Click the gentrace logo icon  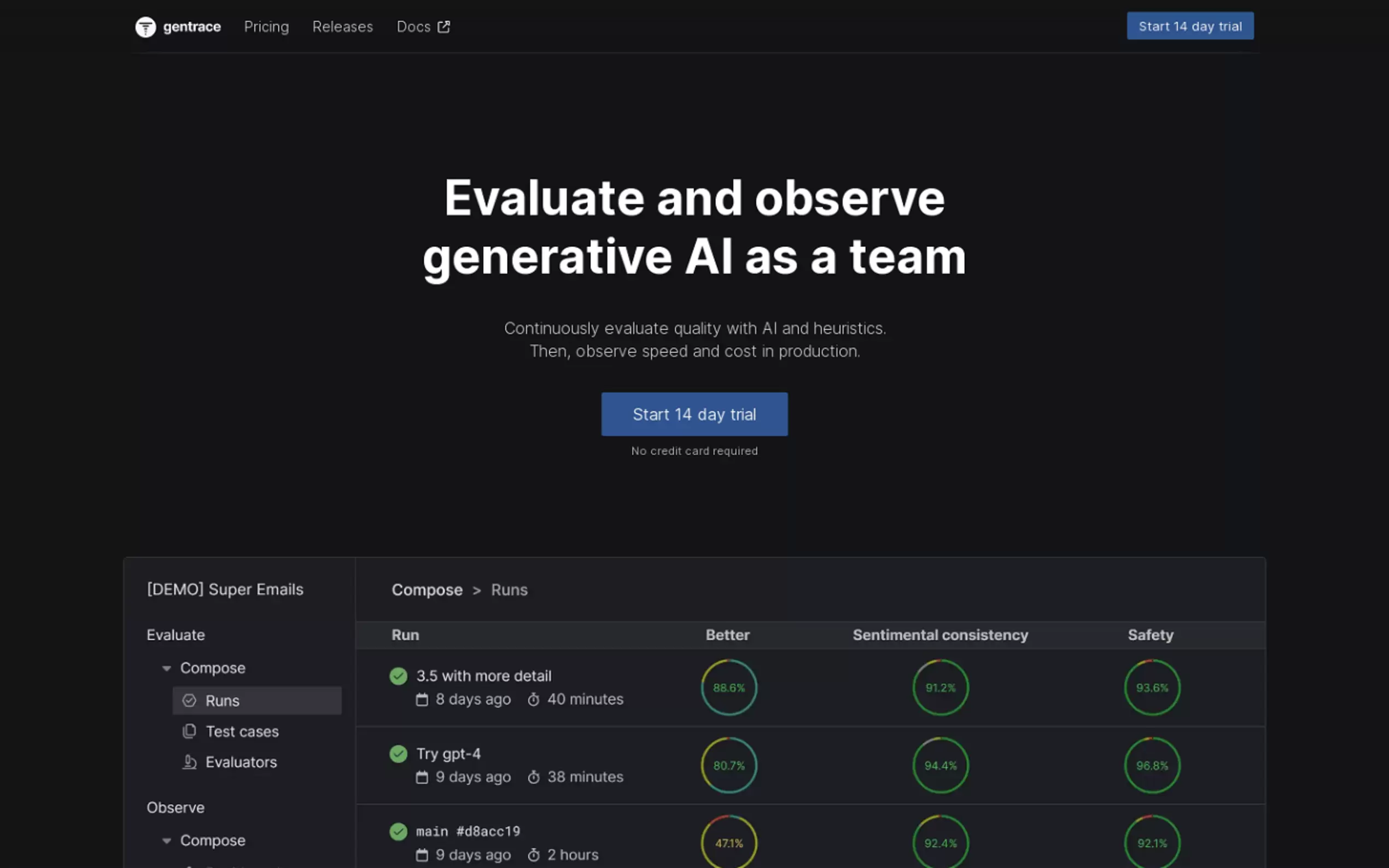pos(145,27)
